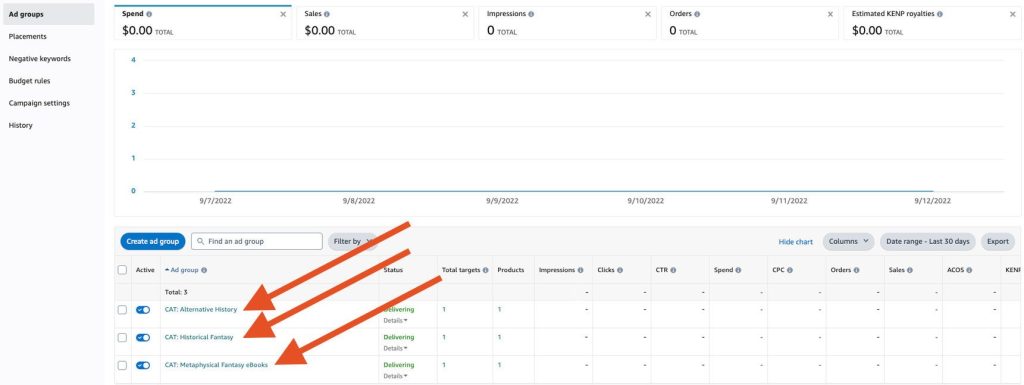Toggle active switch for CAT: Metaphysical Fantasy eBooks
1024x385 pixels.
pos(143,365)
